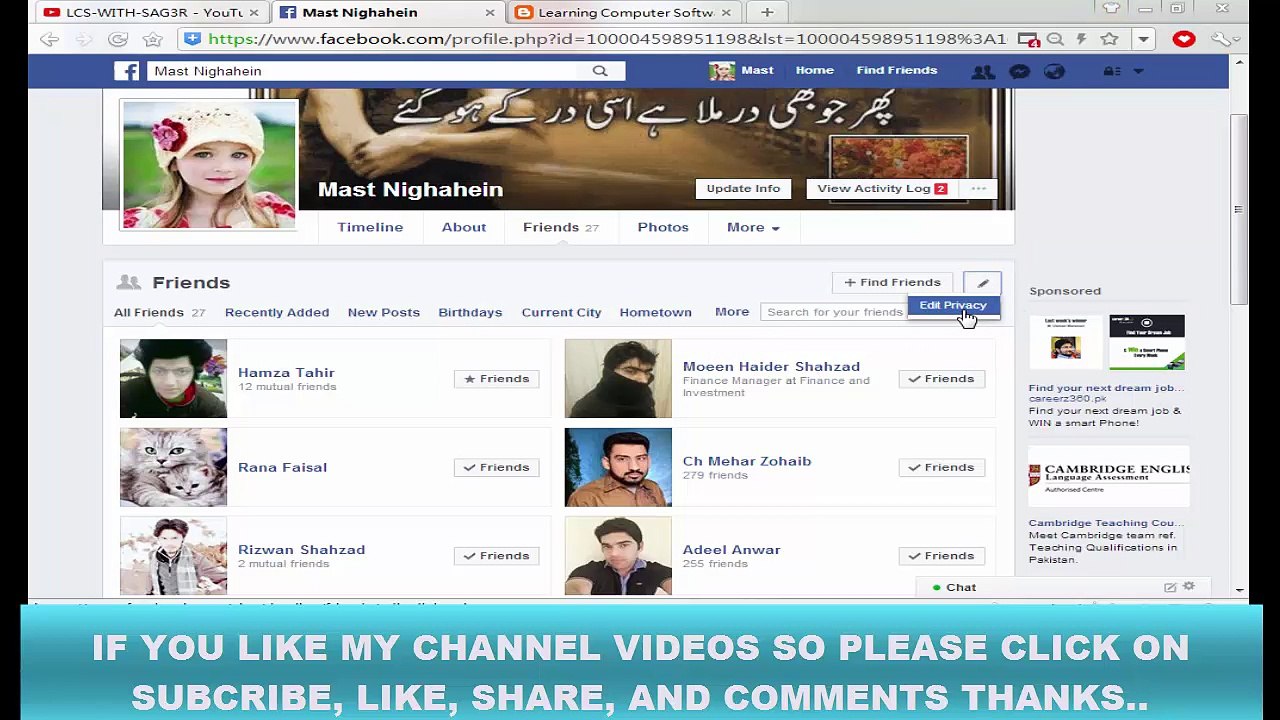Click the browser forward arrow
Viewport: 1280px width, 720px height.
click(x=84, y=40)
